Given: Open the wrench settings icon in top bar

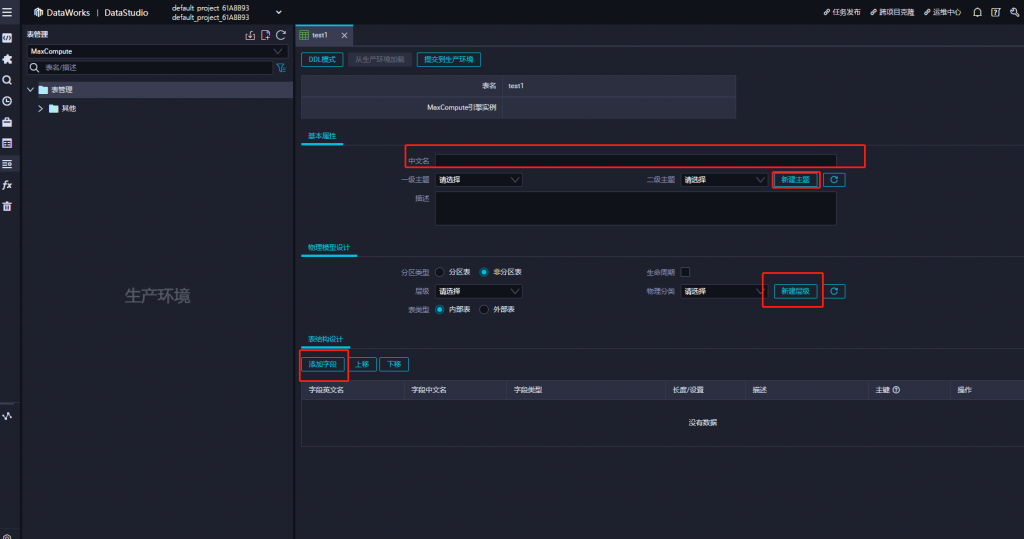Looking at the screenshot, I should 1014,12.
